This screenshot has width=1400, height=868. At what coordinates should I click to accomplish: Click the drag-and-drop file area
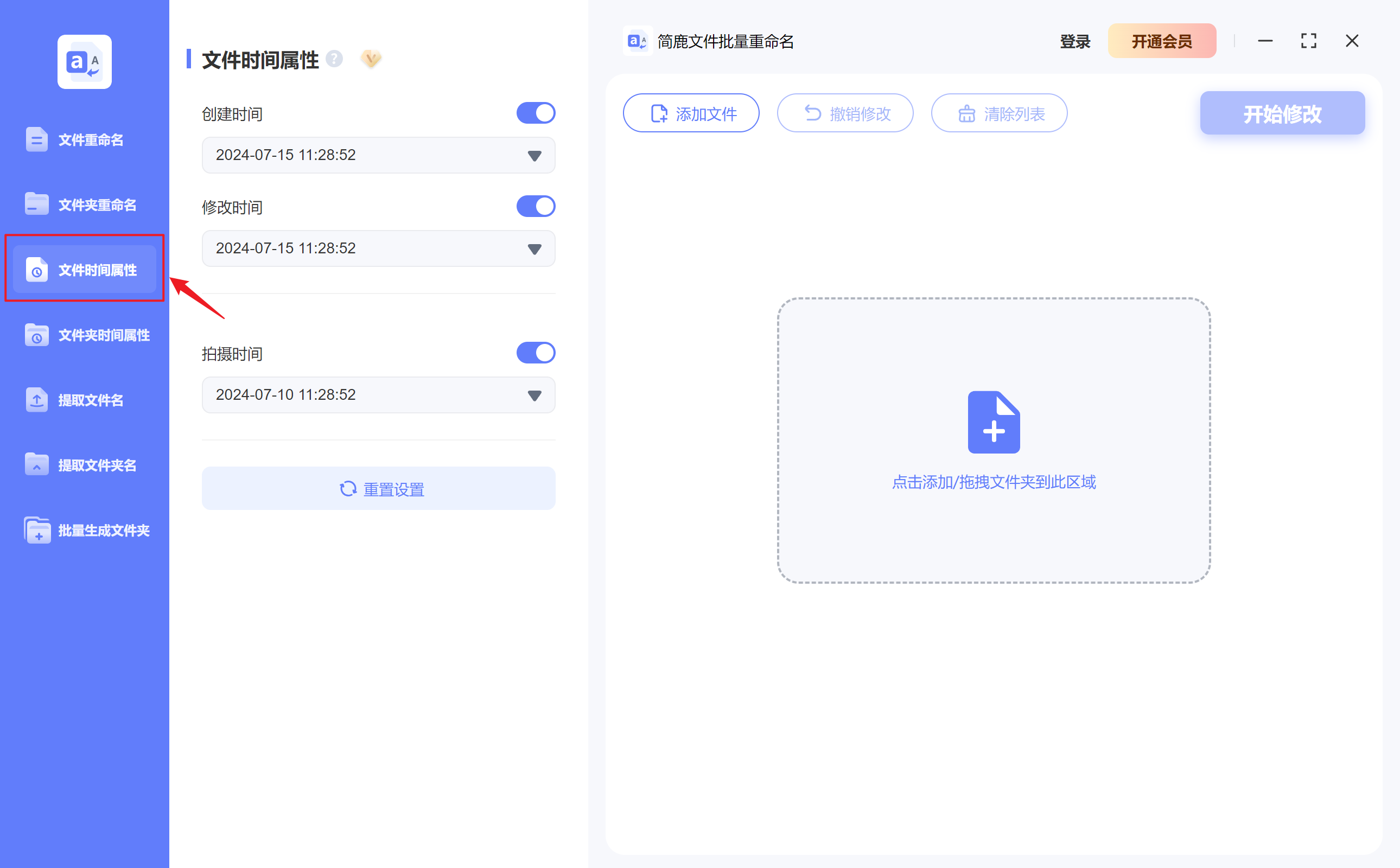pyautogui.click(x=994, y=439)
